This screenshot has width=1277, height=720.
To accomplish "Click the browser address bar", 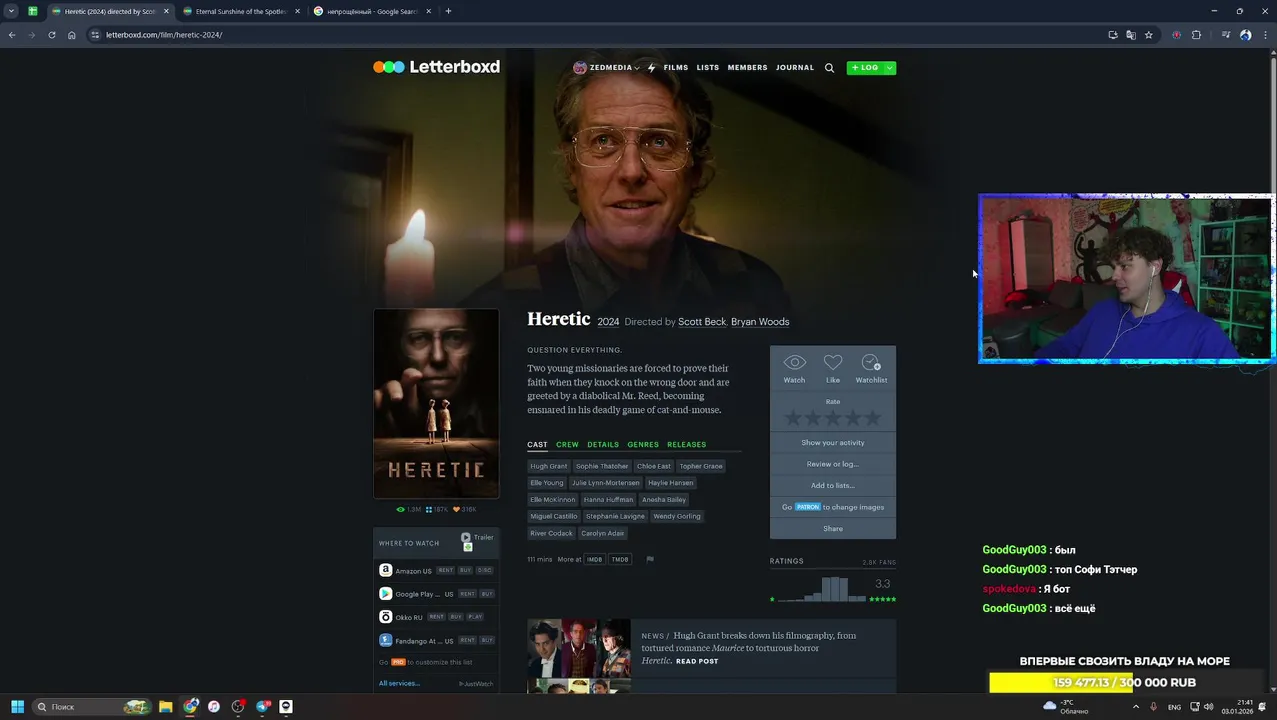I will point(600,35).
